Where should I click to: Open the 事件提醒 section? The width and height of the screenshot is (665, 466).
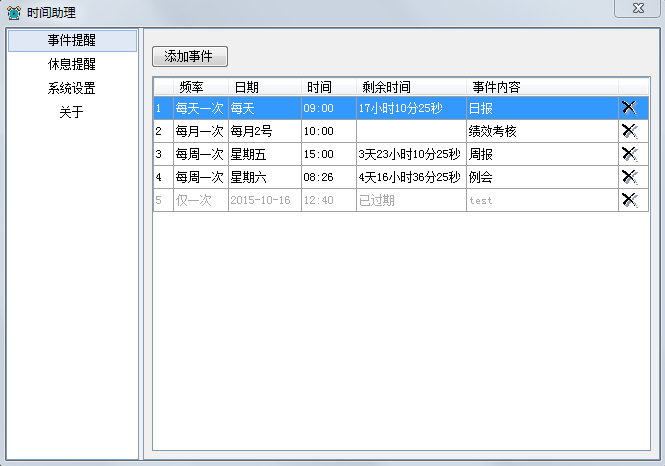coord(72,41)
